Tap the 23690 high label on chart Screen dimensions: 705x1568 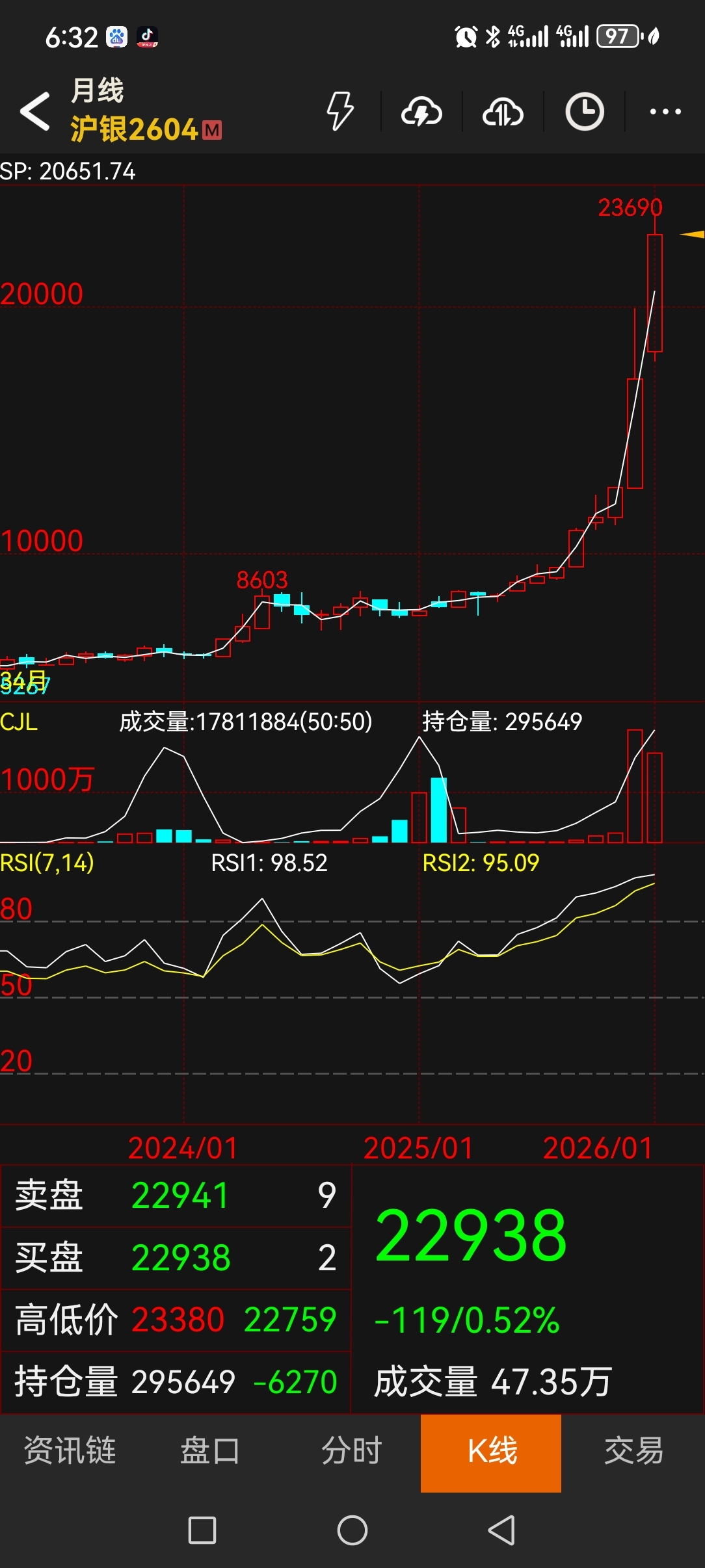tap(630, 207)
